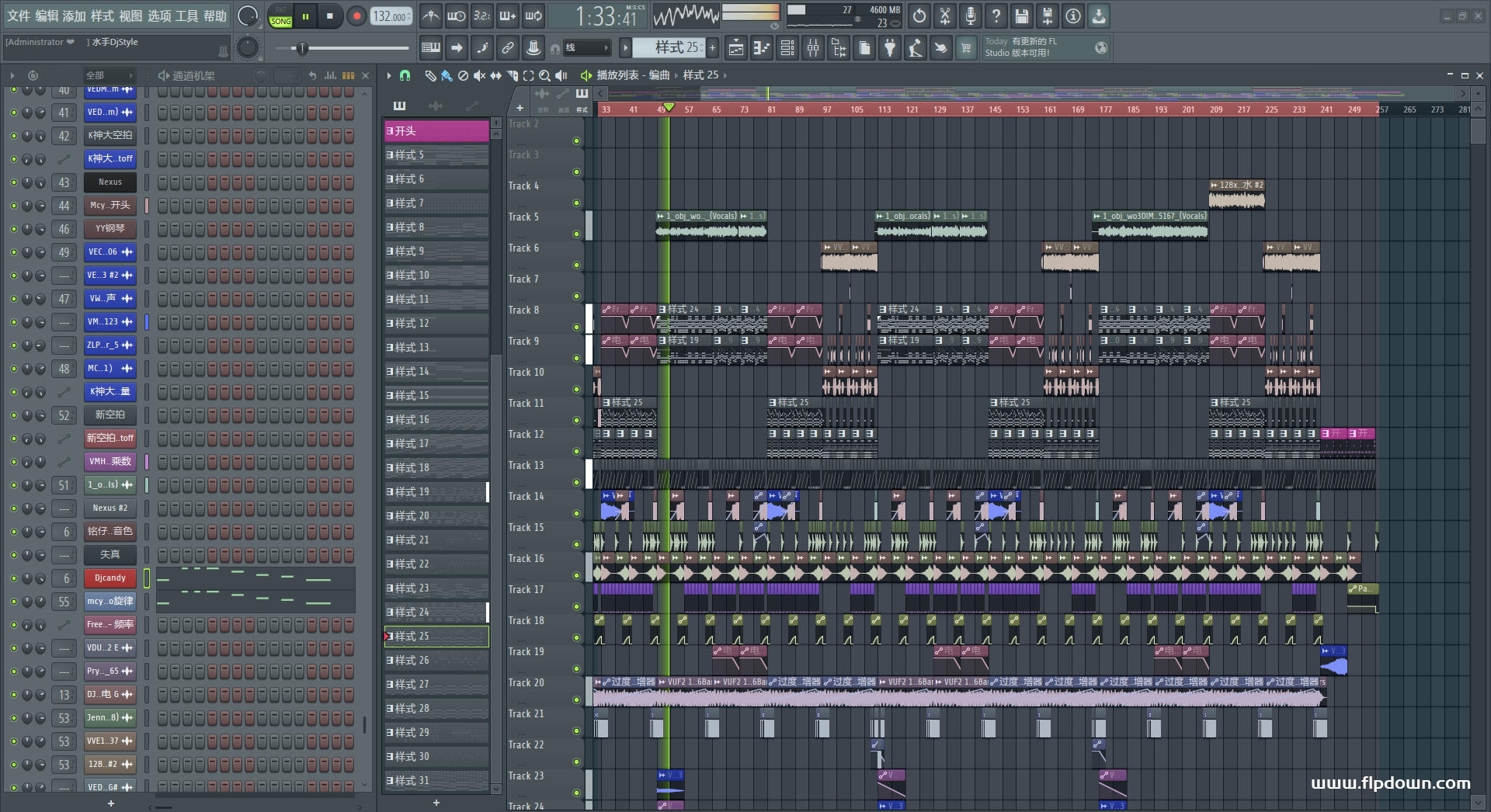Open the 文件 menu
1491x812 pixels.
[18, 16]
